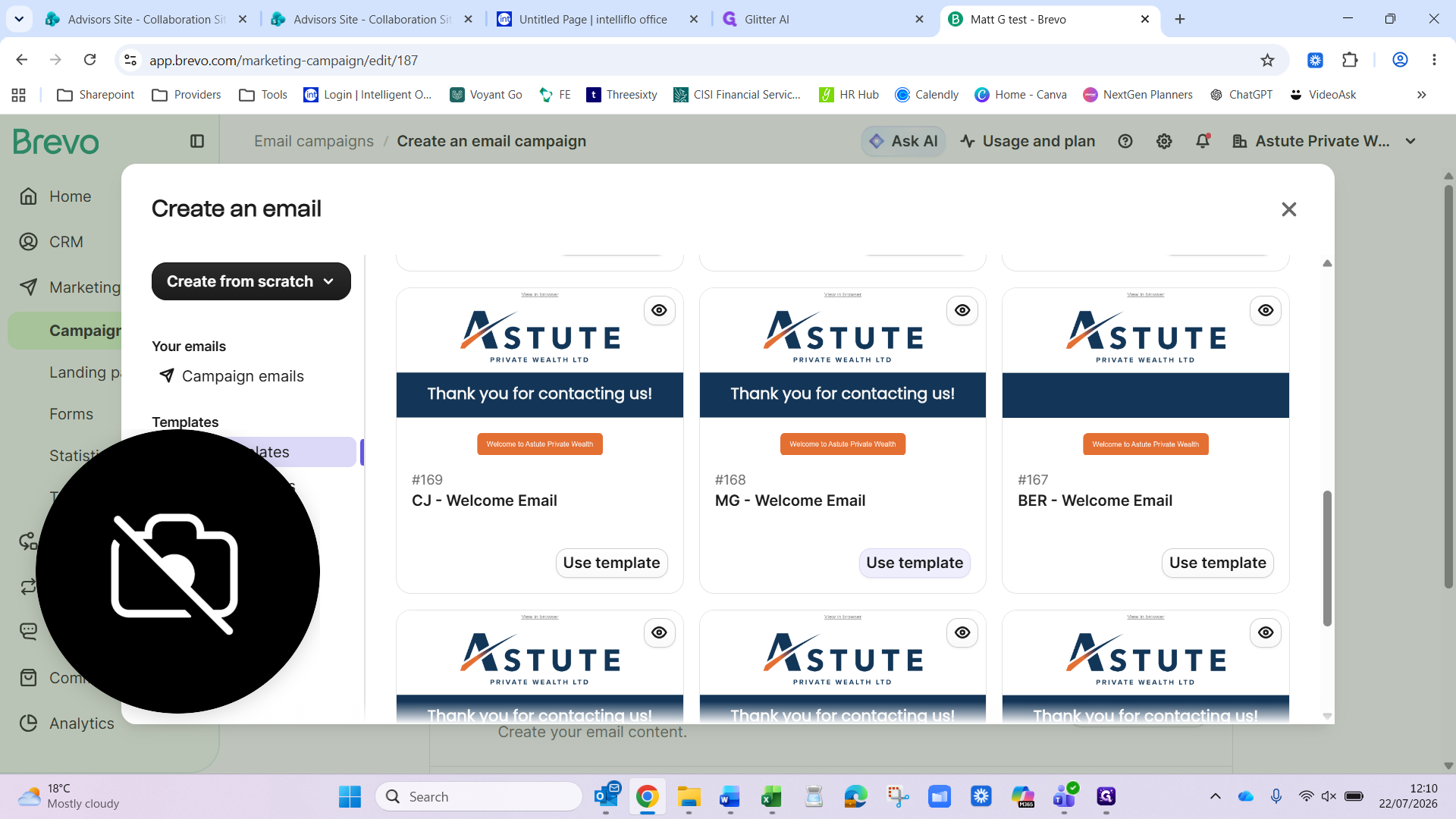Open Voyant Go bookmark

pos(486,95)
